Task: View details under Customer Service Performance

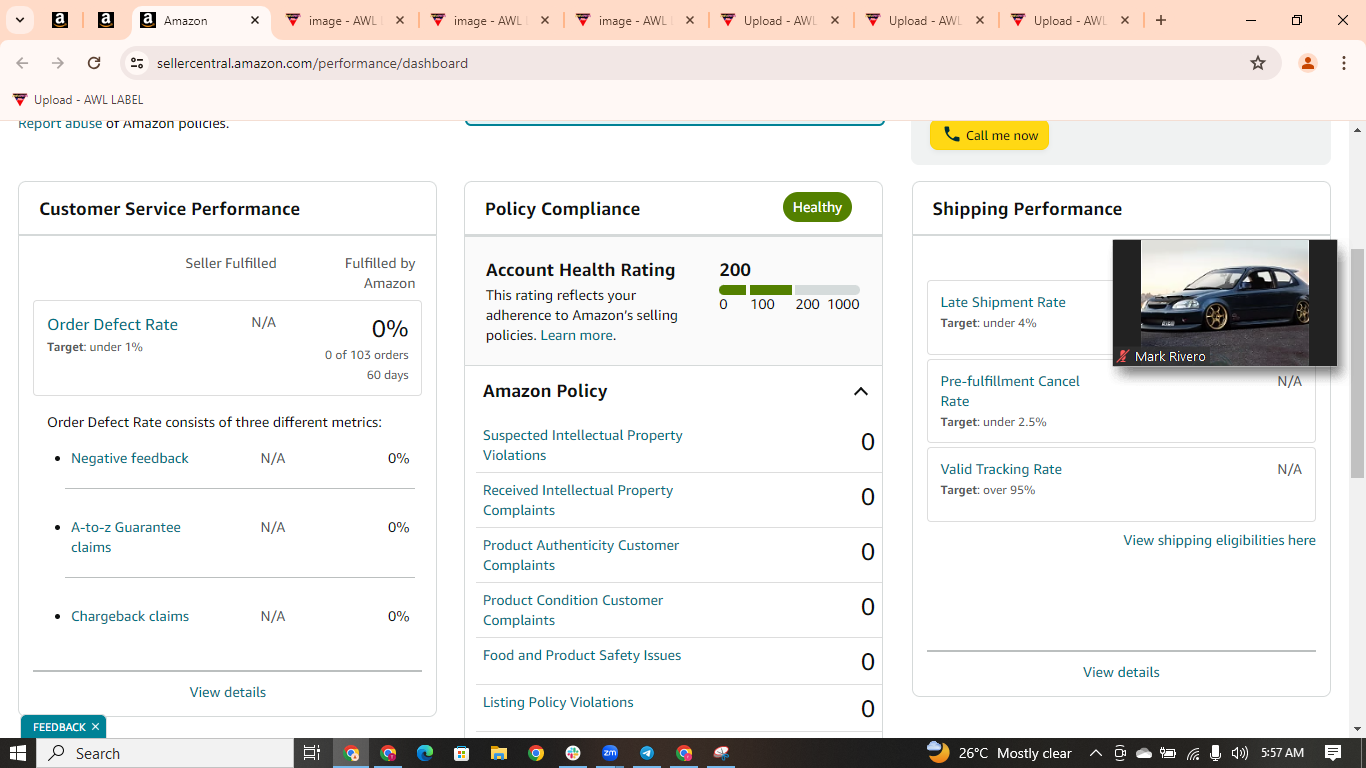Action: [x=228, y=692]
